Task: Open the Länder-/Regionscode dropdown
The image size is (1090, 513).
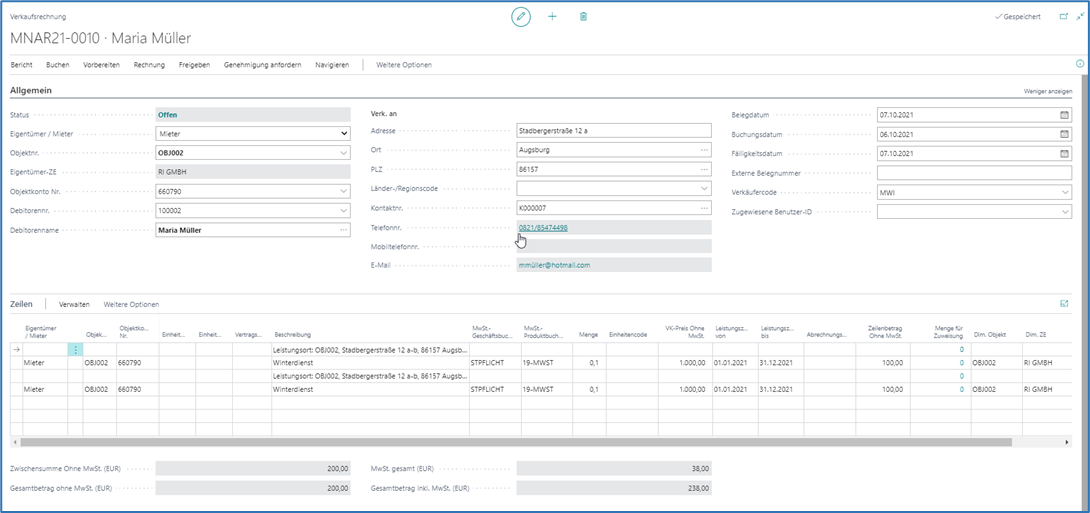Action: 704,188
